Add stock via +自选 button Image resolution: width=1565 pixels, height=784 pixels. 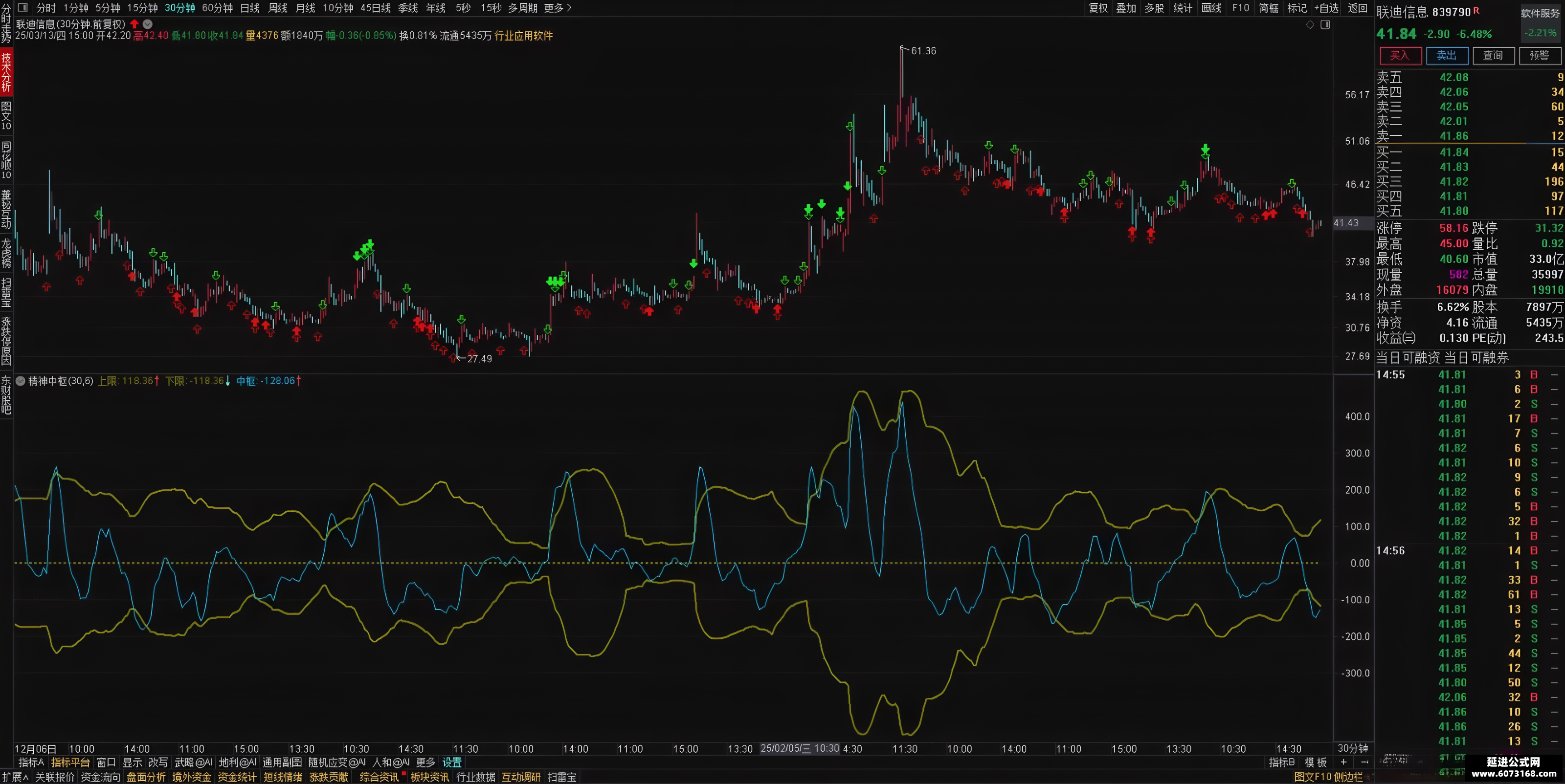tap(1327, 8)
